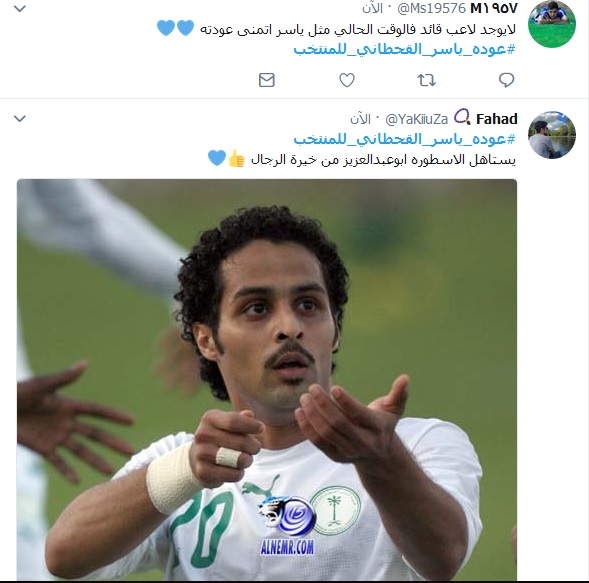589x583 pixels.
Task: Reply to the @Ms19576 tweet
Action: [506, 80]
